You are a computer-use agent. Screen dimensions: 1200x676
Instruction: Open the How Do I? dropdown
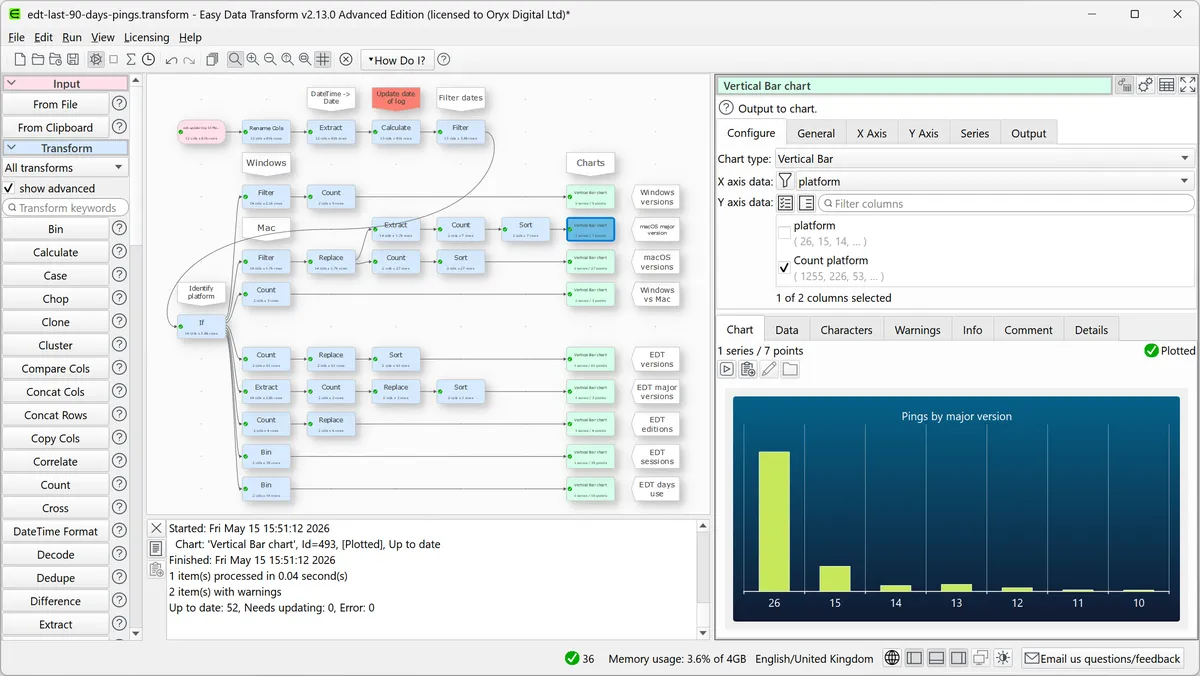(397, 60)
